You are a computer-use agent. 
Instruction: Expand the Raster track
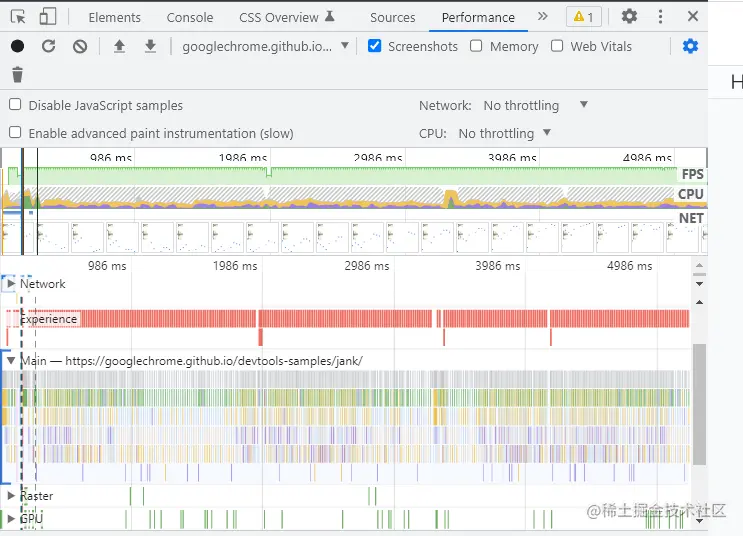[11, 495]
